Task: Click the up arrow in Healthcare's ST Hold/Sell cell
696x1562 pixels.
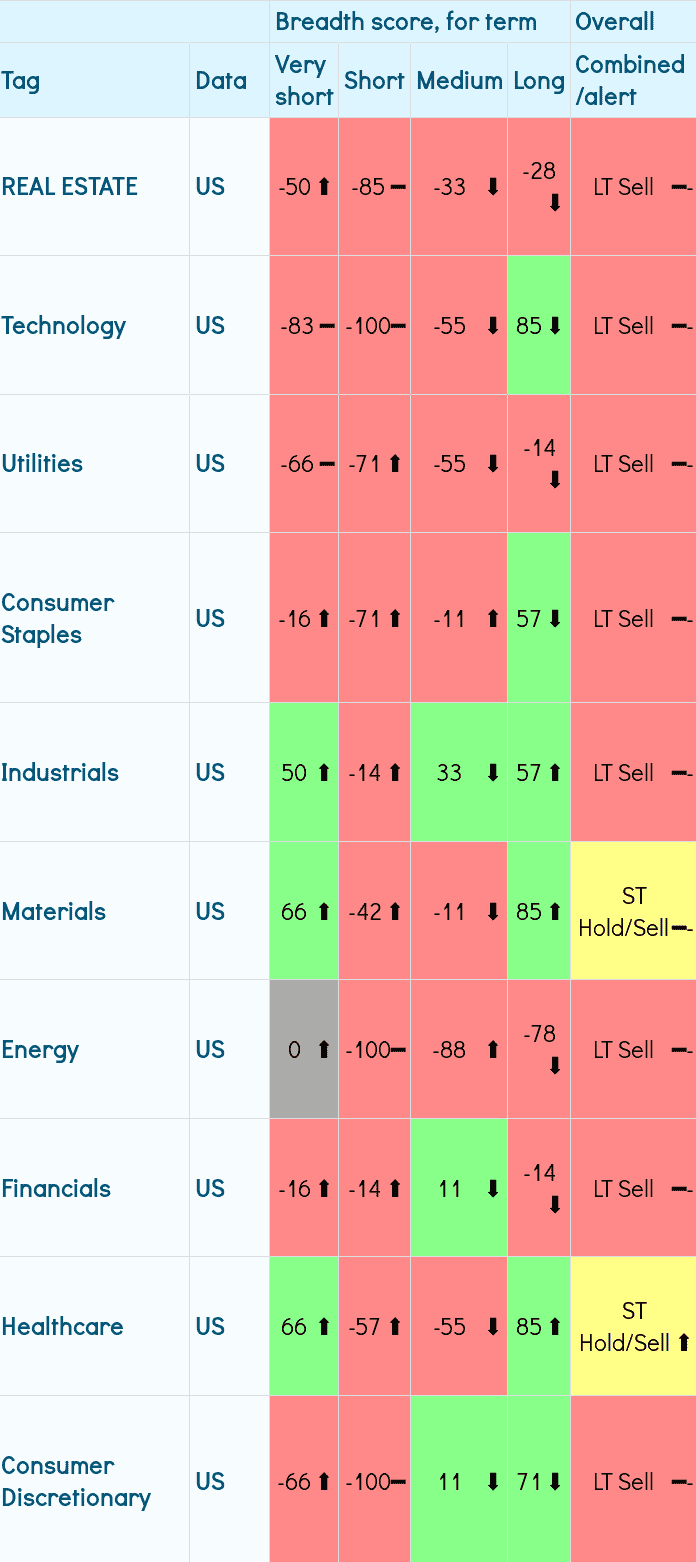Action: pyautogui.click(x=684, y=1343)
